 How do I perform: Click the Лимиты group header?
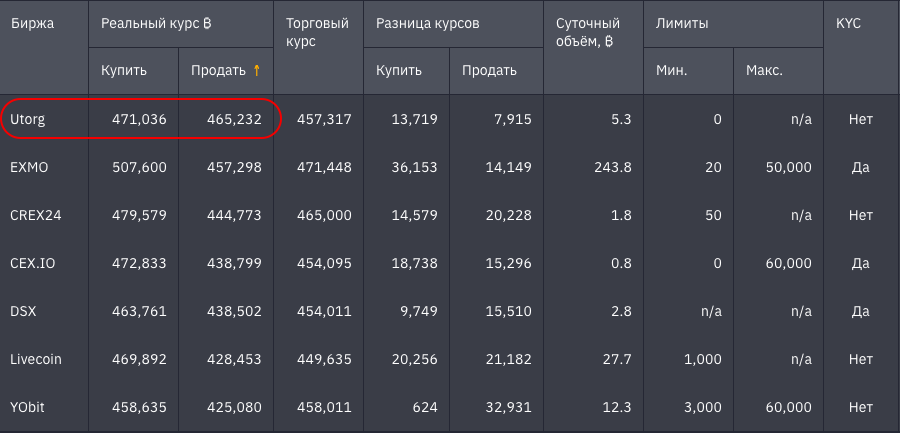pyautogui.click(x=682, y=24)
